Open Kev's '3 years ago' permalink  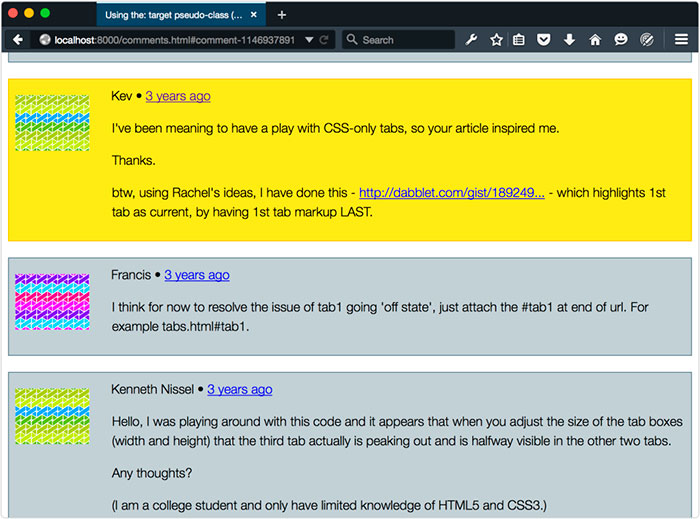pos(178,96)
